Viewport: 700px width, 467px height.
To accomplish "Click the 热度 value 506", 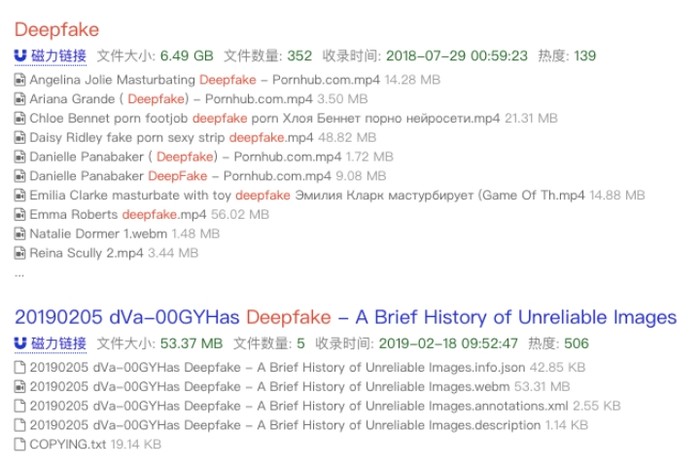I will pyautogui.click(x=576, y=343).
